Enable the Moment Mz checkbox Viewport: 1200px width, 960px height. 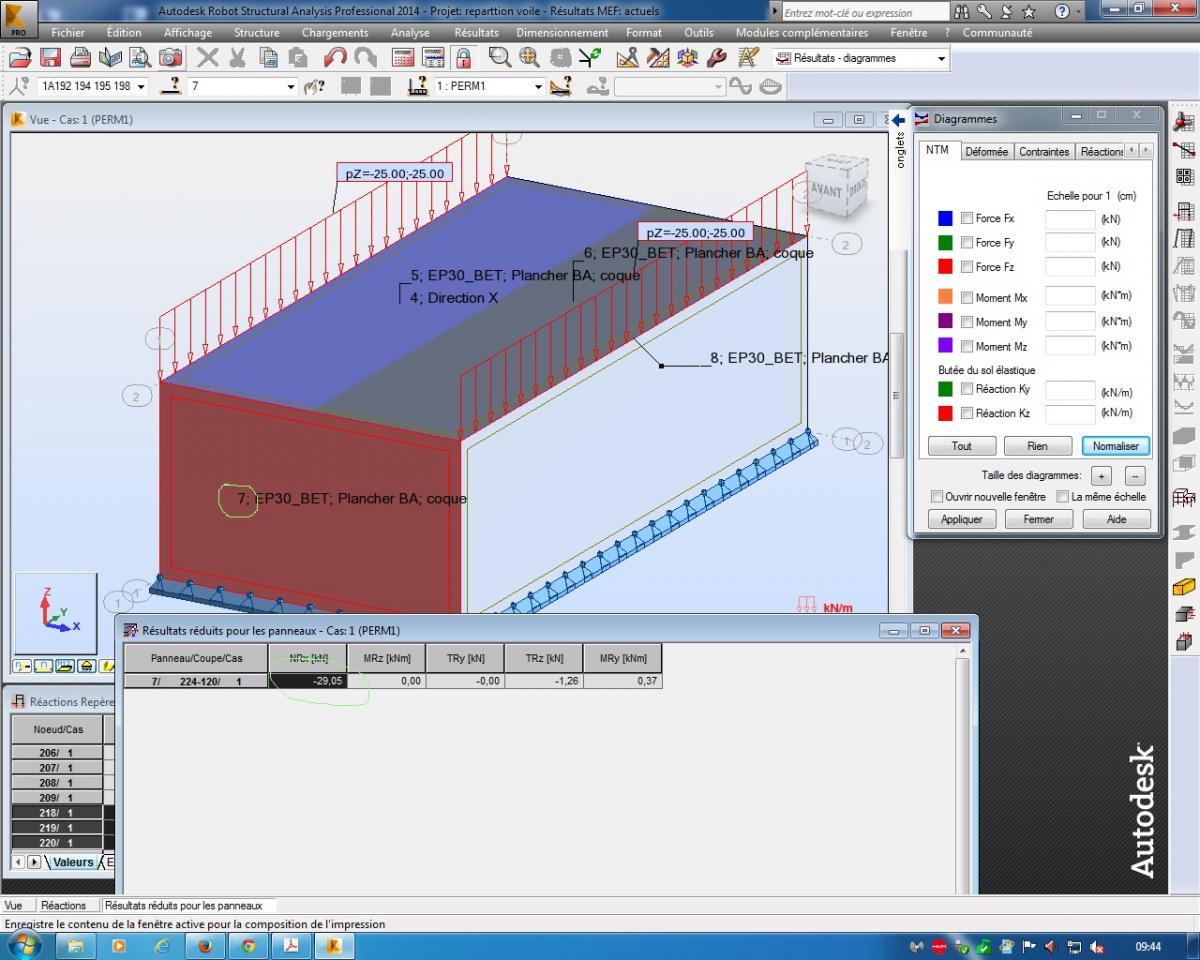pyautogui.click(x=967, y=346)
